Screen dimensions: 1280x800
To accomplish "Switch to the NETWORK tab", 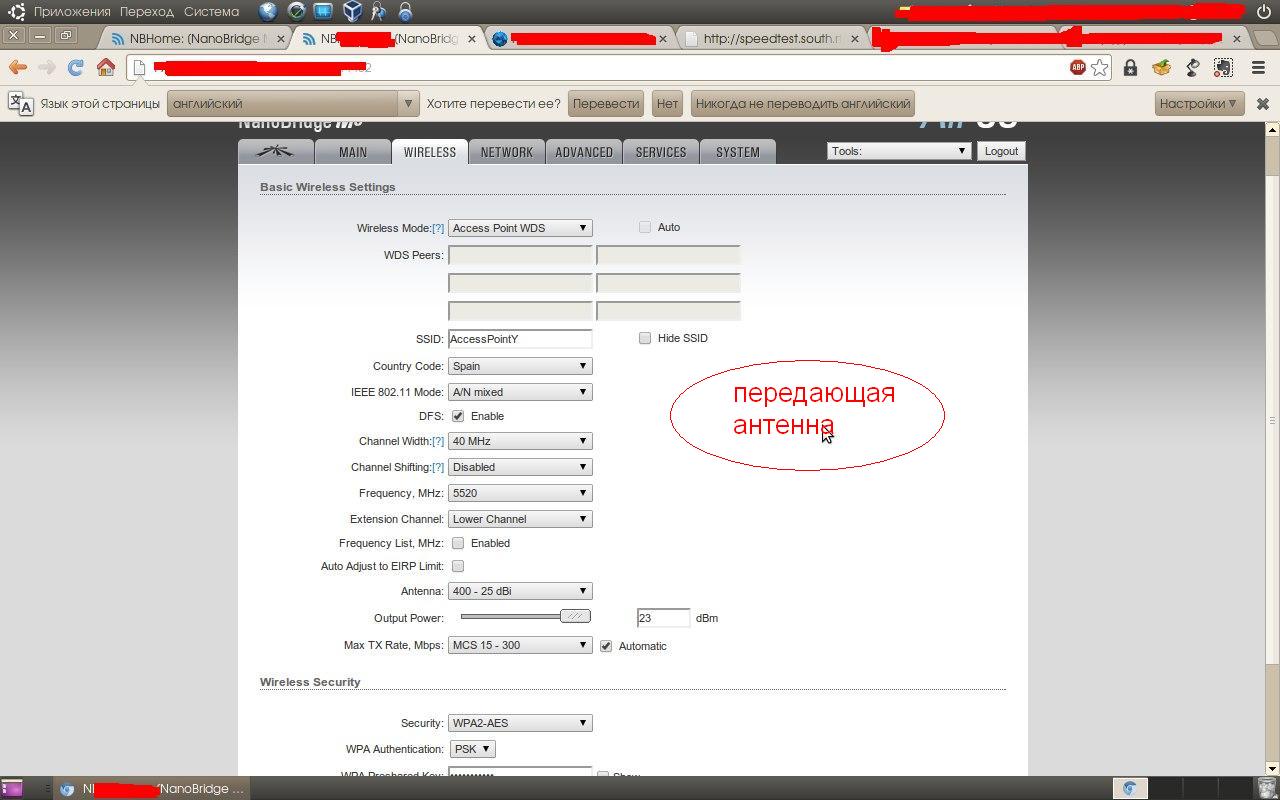I will click(x=507, y=152).
